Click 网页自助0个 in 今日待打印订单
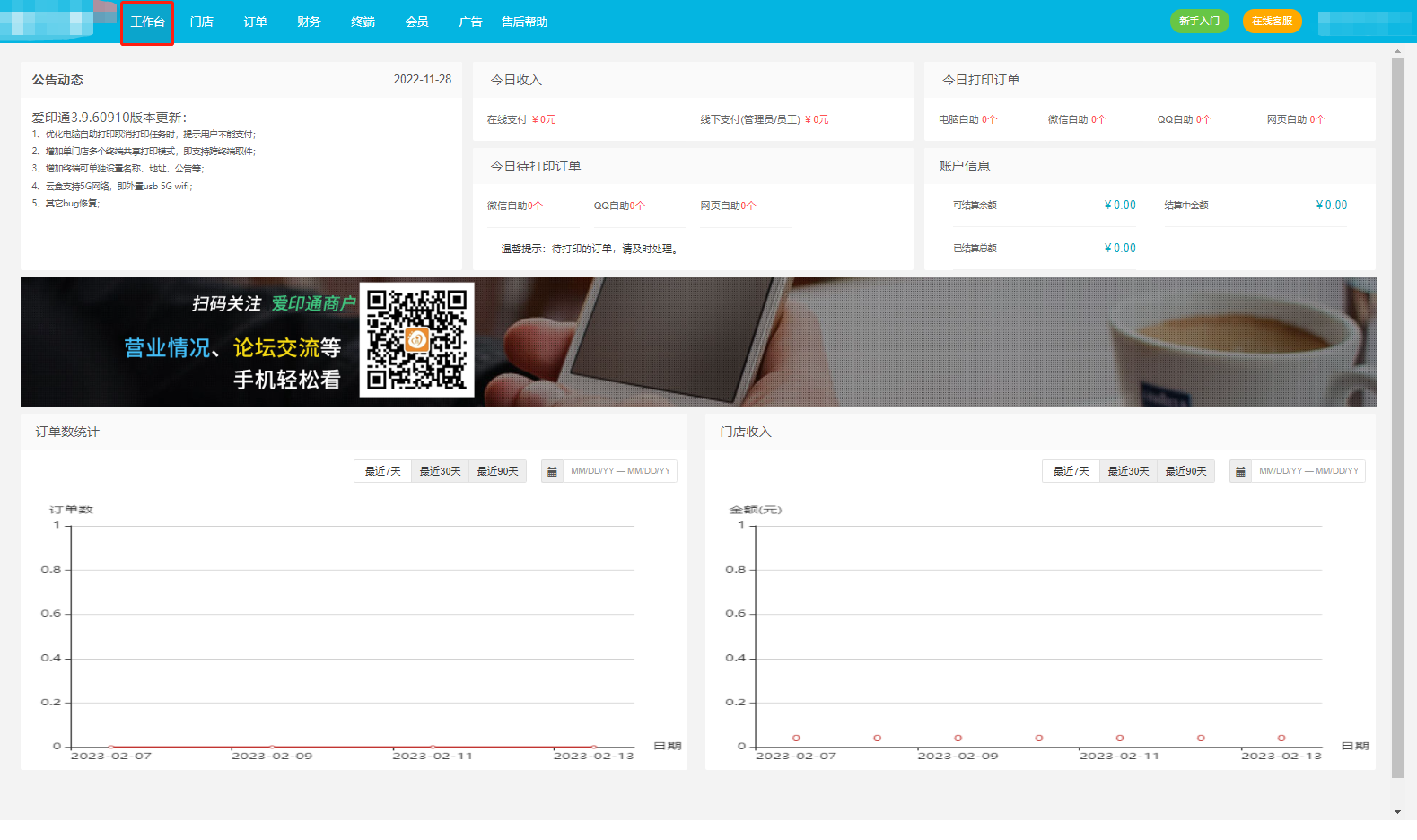Image resolution: width=1417 pixels, height=840 pixels. (729, 206)
